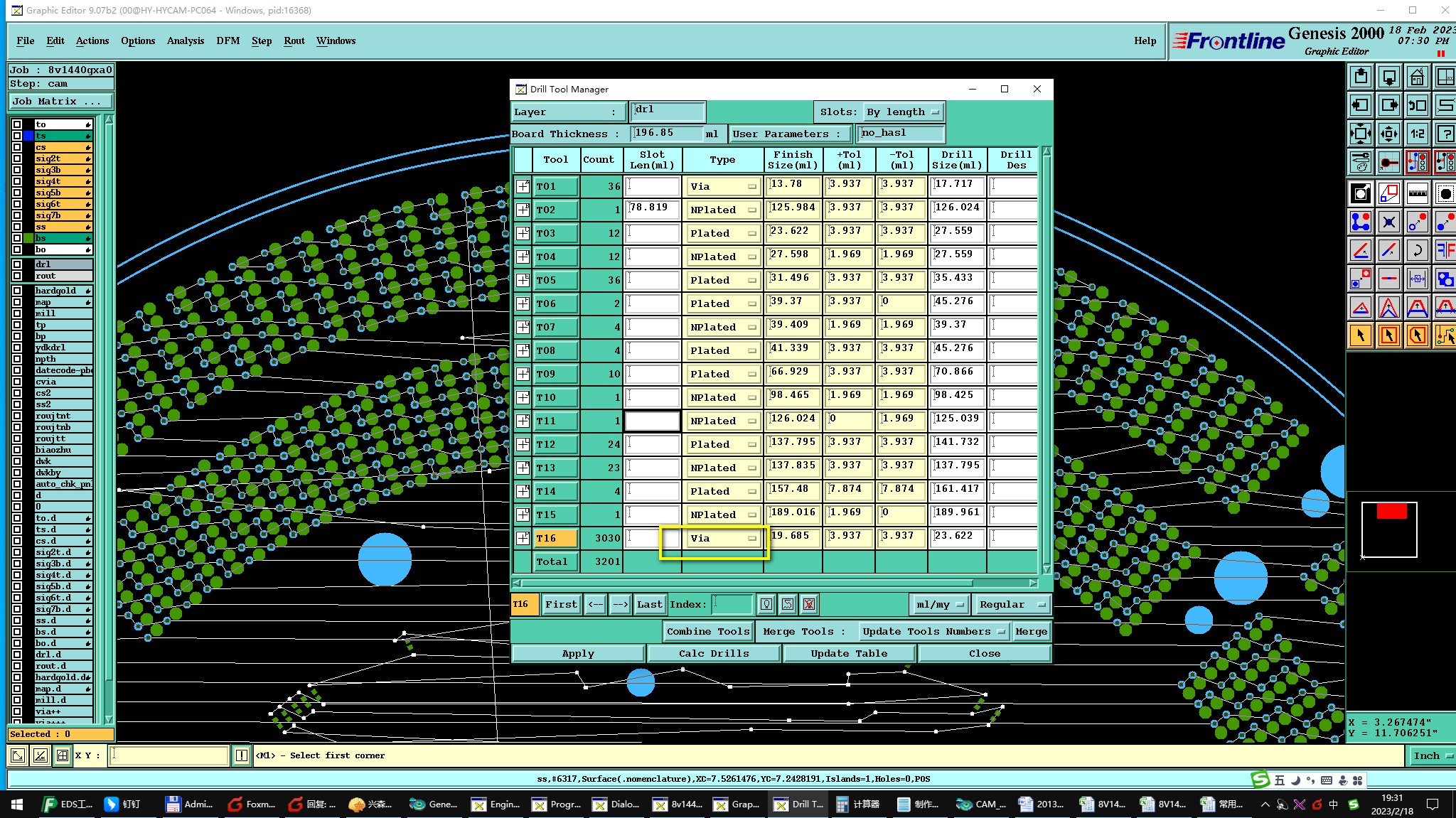The height and width of the screenshot is (818, 1456).
Task: Open the Inch units dropdown at bottom right
Action: (1432, 755)
